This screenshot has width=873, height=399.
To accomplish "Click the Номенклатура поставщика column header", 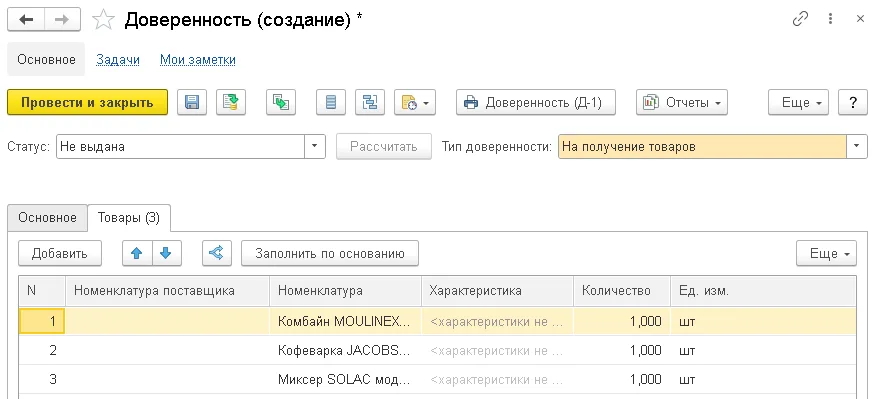I will 168,290.
